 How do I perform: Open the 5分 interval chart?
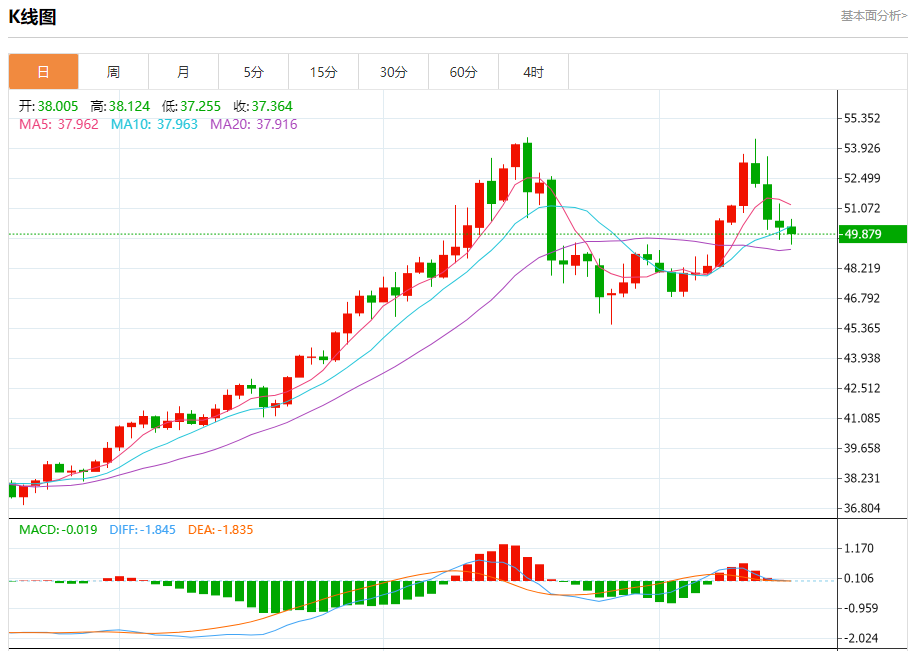(x=253, y=72)
